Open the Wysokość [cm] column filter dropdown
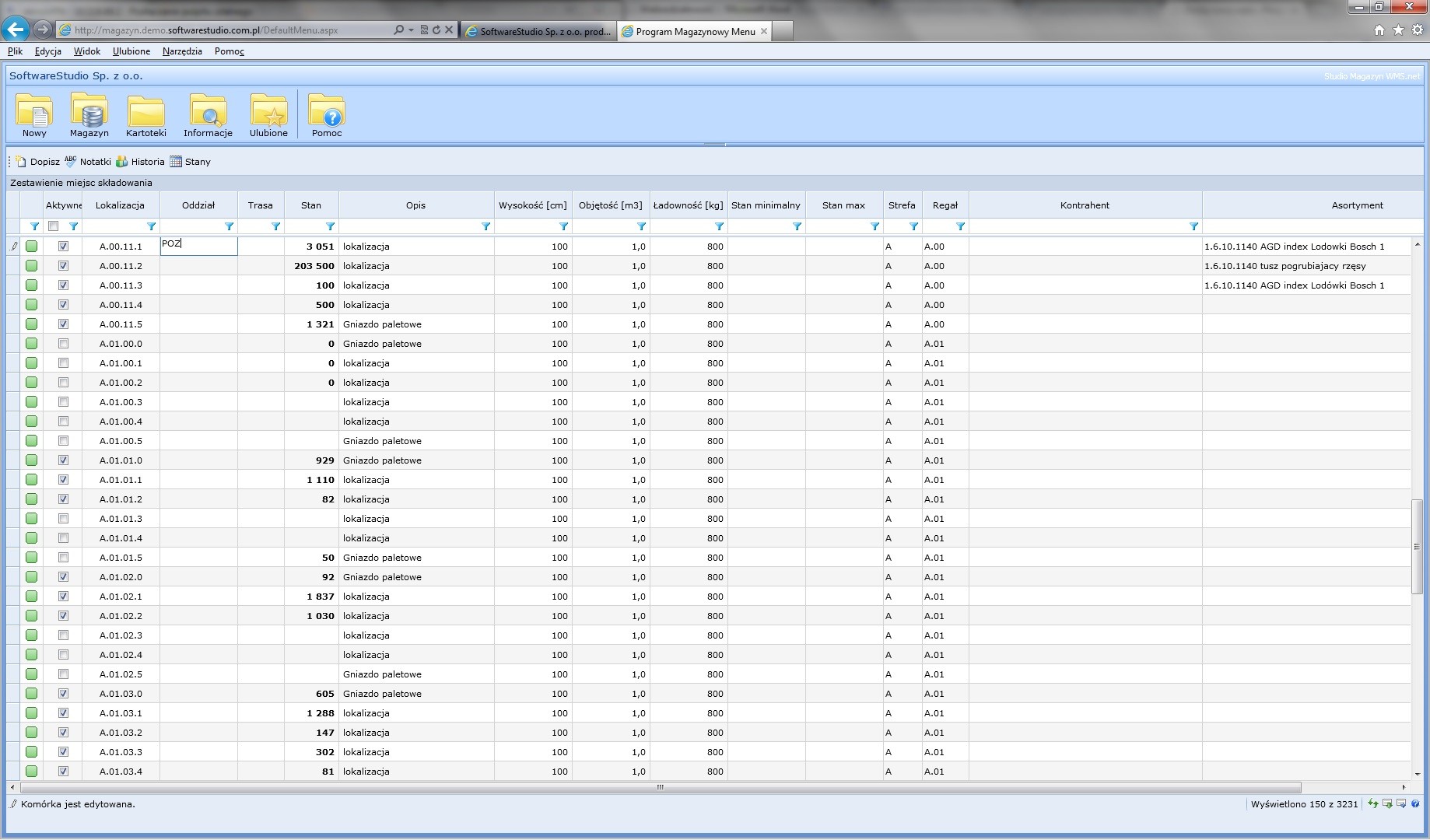Image resolution: width=1430 pixels, height=840 pixels. tap(564, 226)
